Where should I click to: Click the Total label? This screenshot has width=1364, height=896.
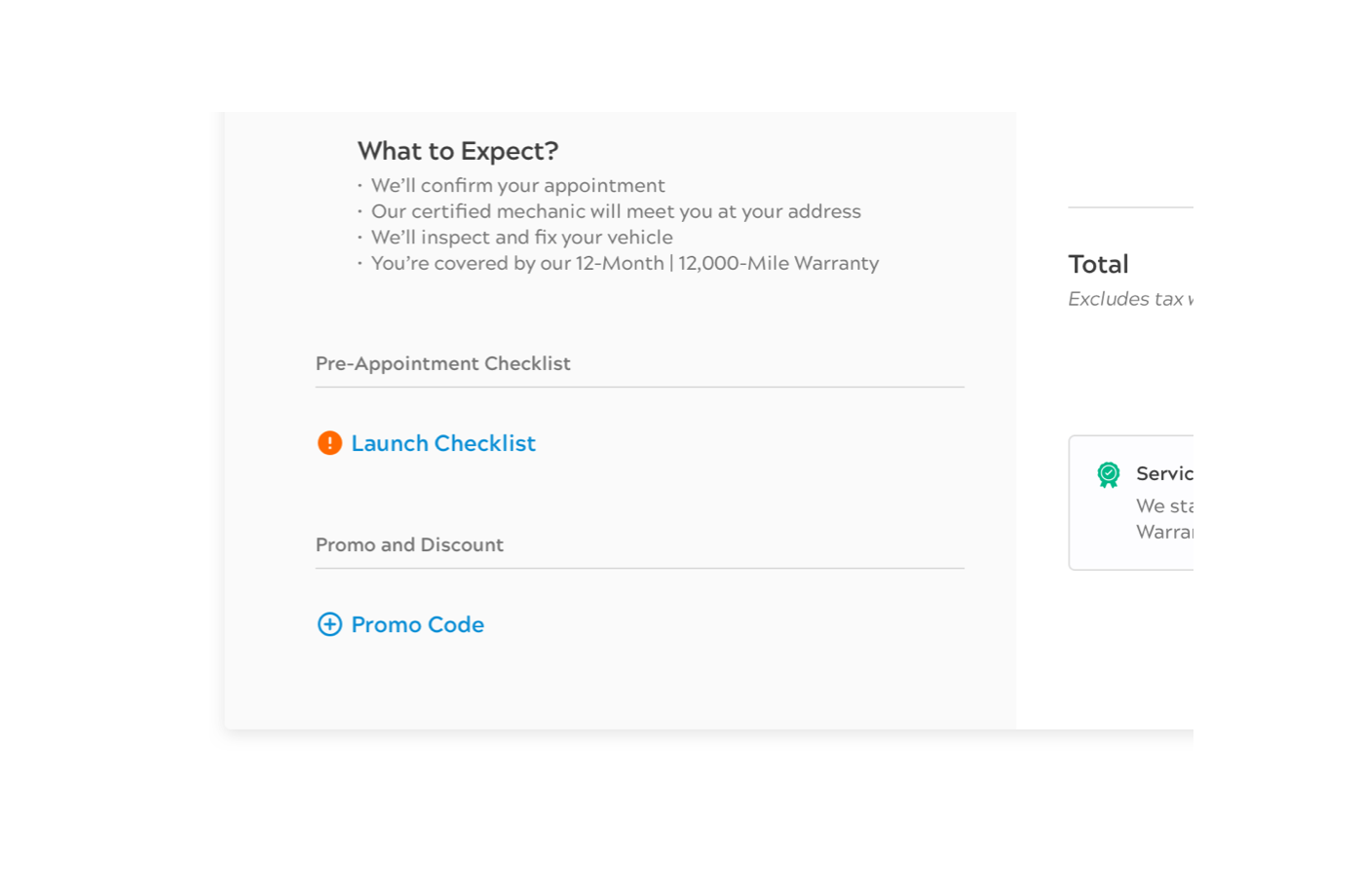coord(1098,264)
